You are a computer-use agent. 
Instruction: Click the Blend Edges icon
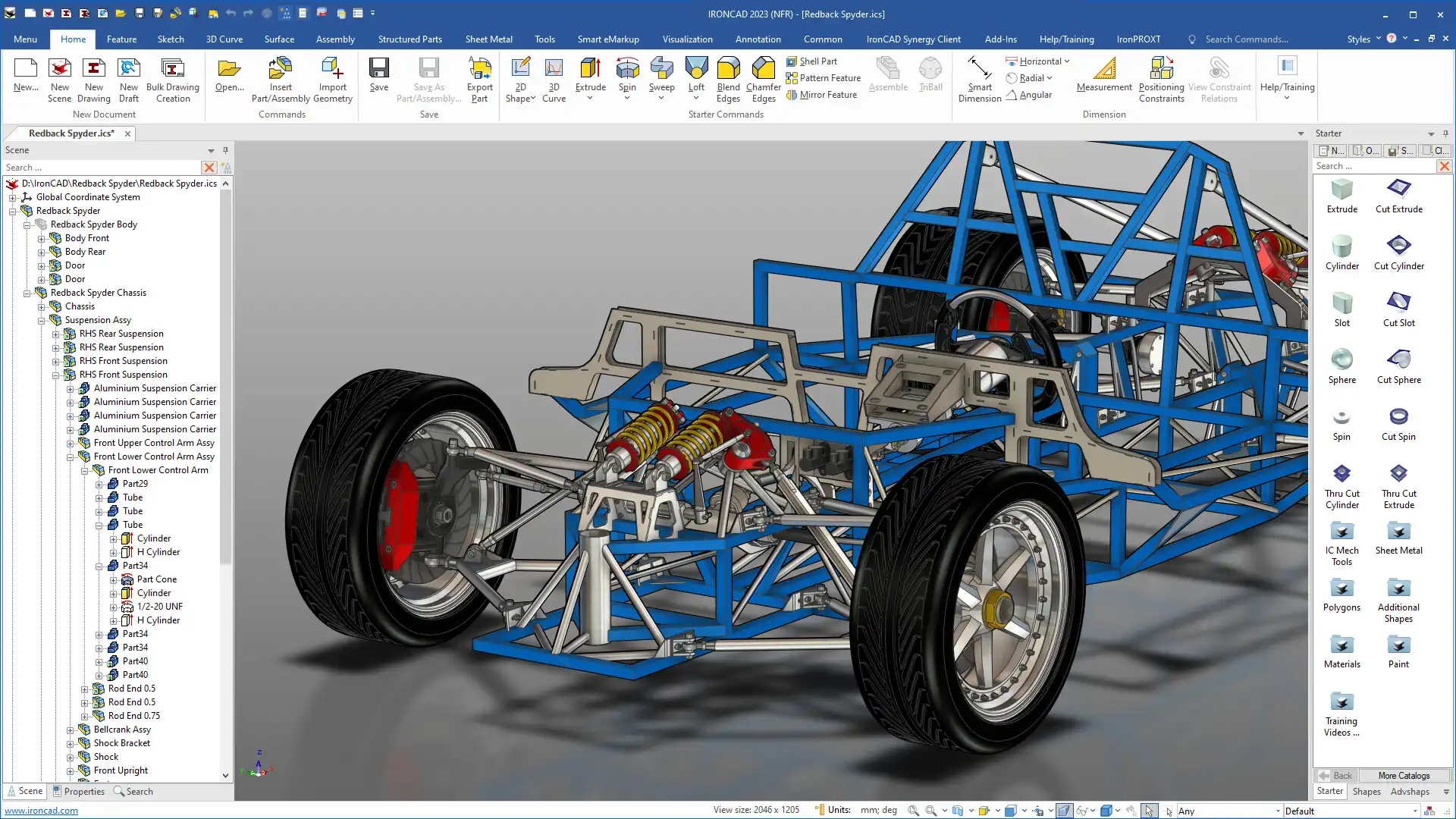(728, 70)
